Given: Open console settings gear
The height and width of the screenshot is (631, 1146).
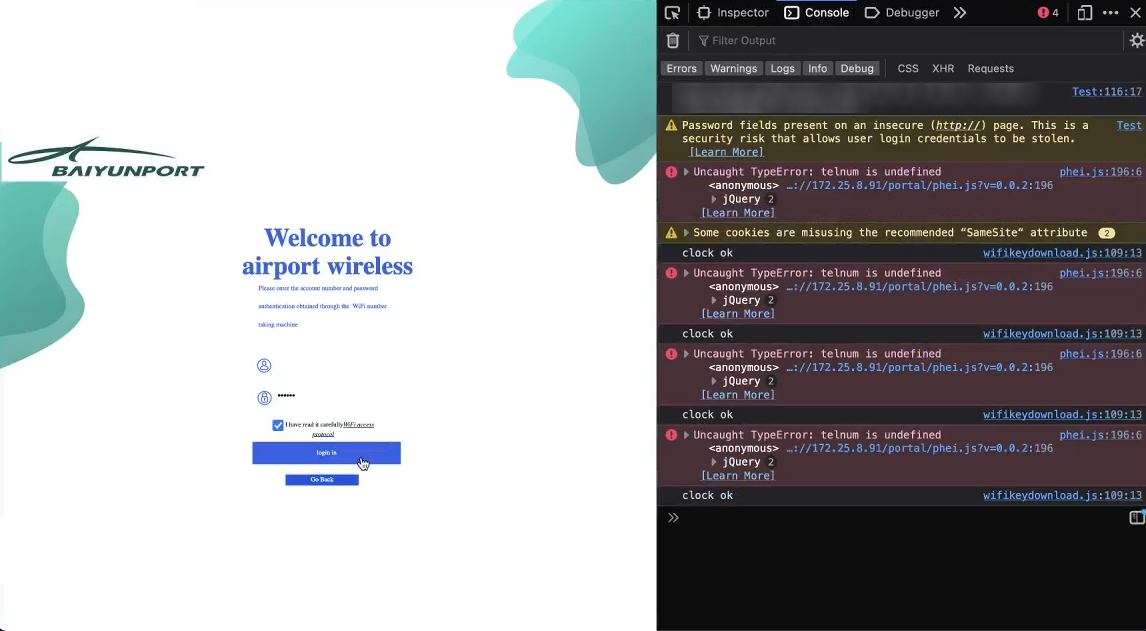Looking at the screenshot, I should click(1136, 41).
